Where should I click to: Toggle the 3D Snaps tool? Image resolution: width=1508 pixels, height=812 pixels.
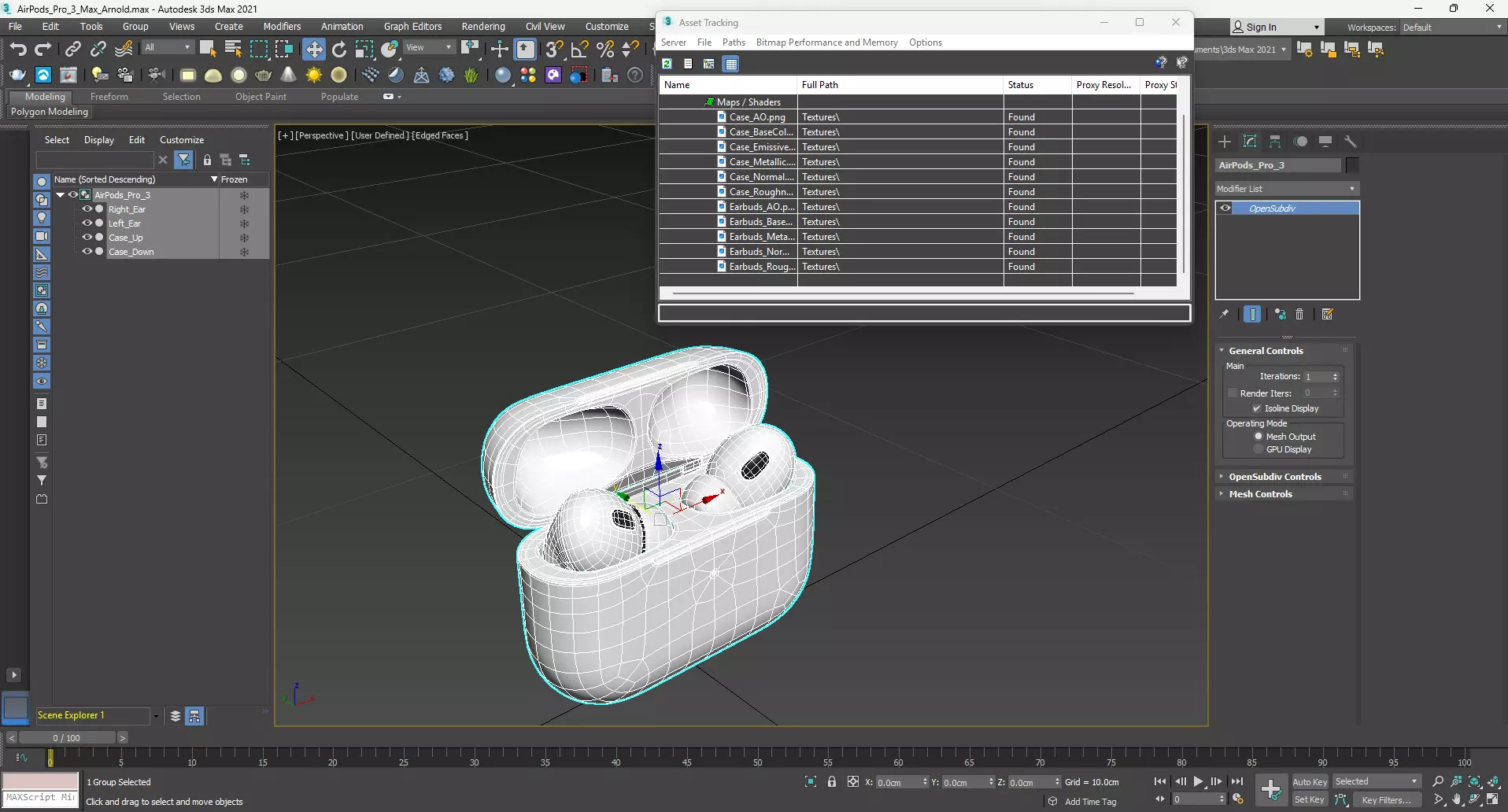point(555,50)
